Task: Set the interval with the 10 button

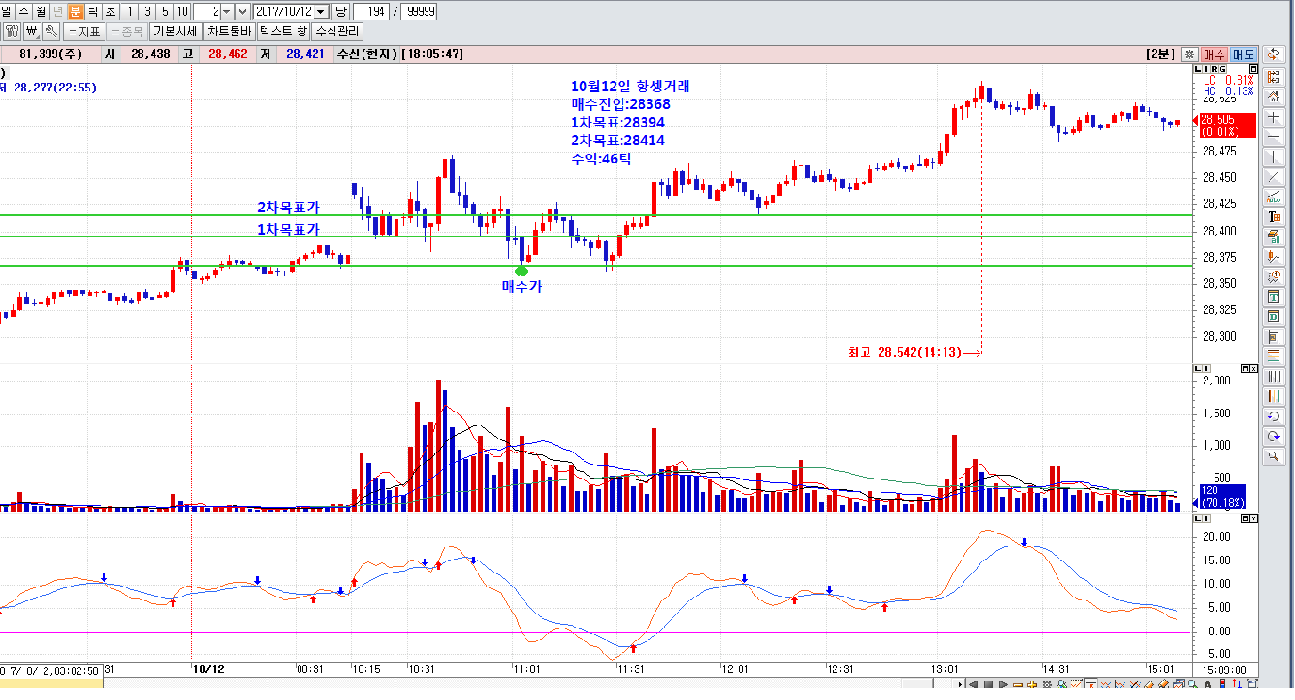Action: coord(183,11)
